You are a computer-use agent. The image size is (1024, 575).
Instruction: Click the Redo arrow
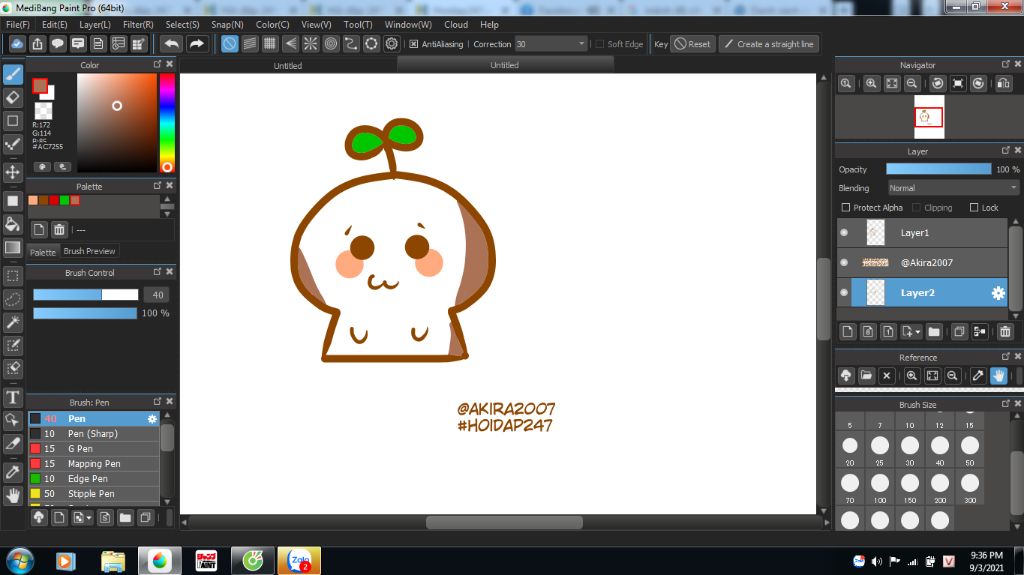[x=196, y=44]
